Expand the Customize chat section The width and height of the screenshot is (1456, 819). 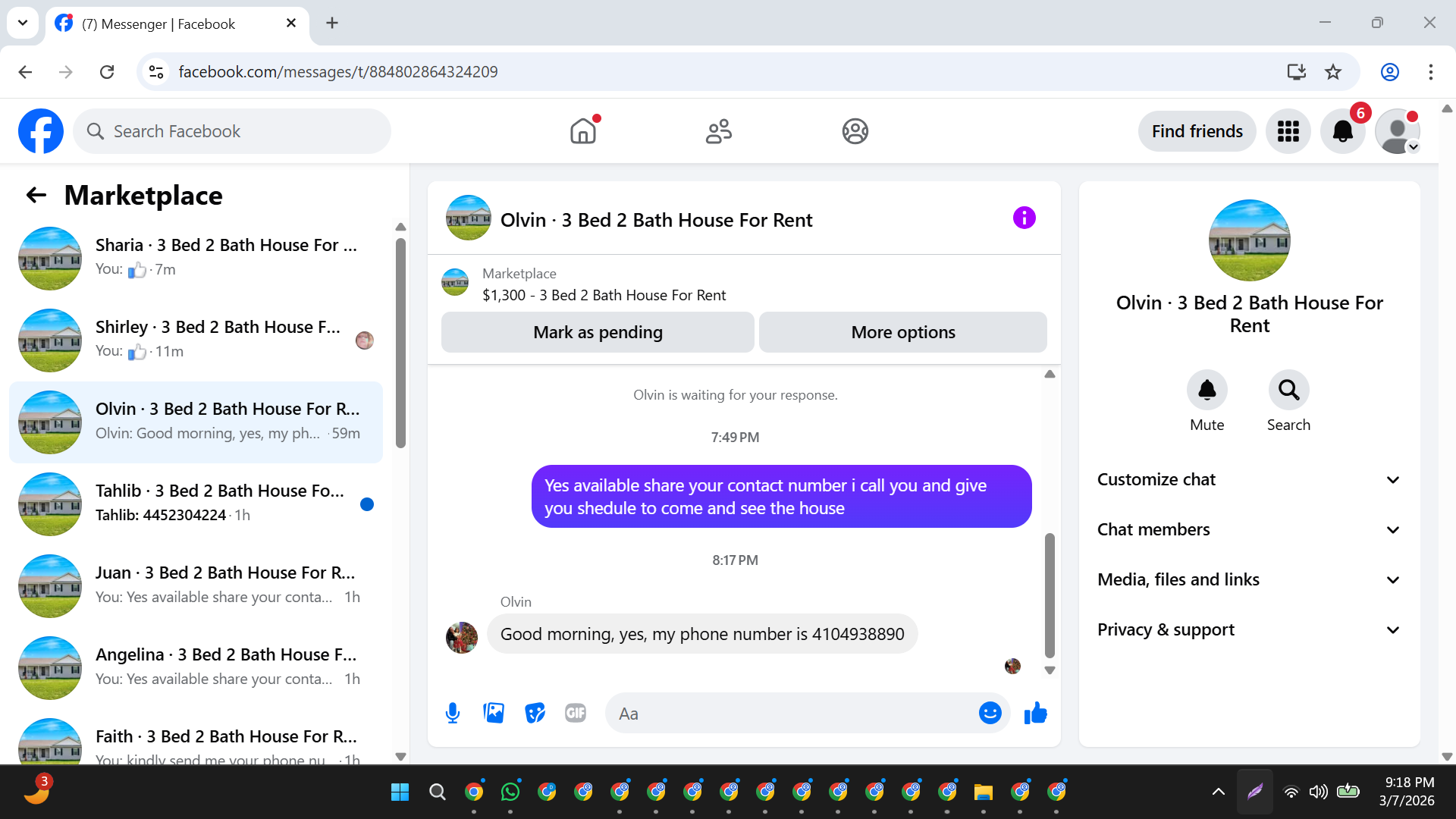point(1249,479)
